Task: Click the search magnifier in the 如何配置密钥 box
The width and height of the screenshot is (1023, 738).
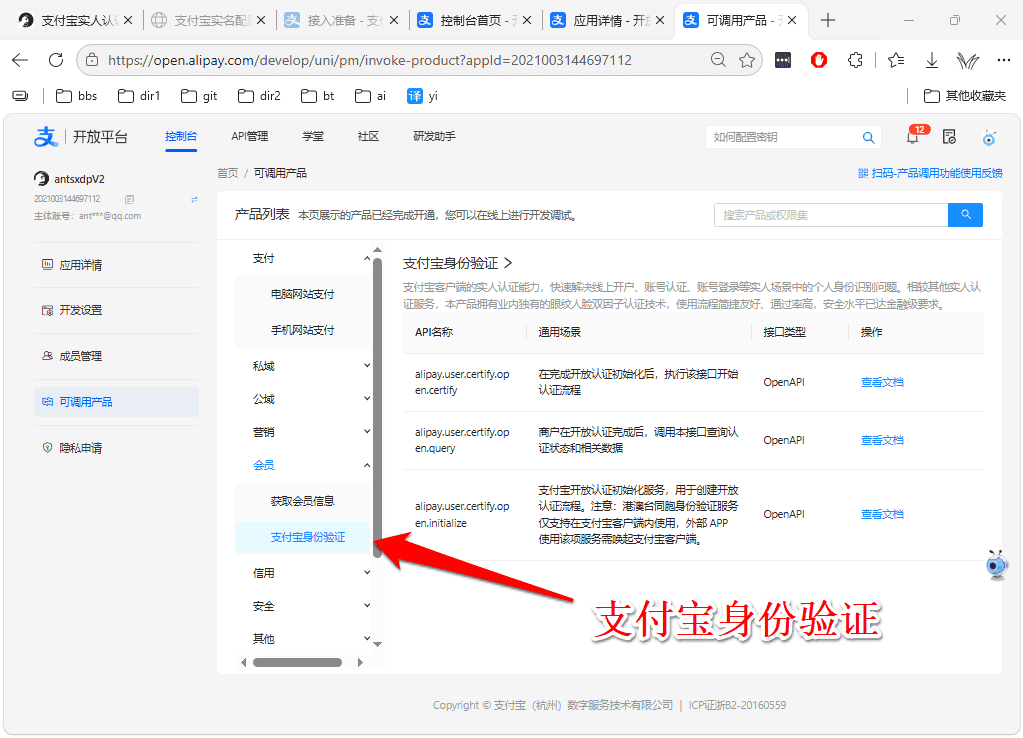Action: 868,137
